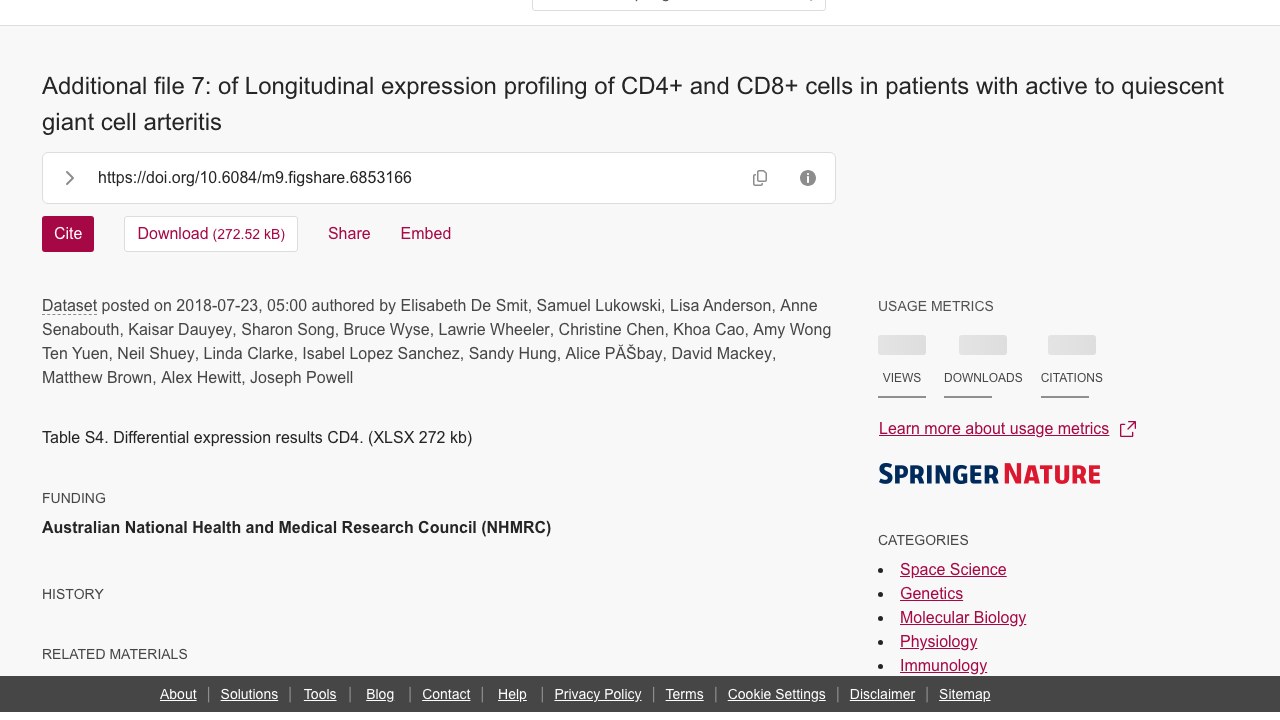Click the Dataset type label
The image size is (1280, 720).
pyautogui.click(x=69, y=306)
